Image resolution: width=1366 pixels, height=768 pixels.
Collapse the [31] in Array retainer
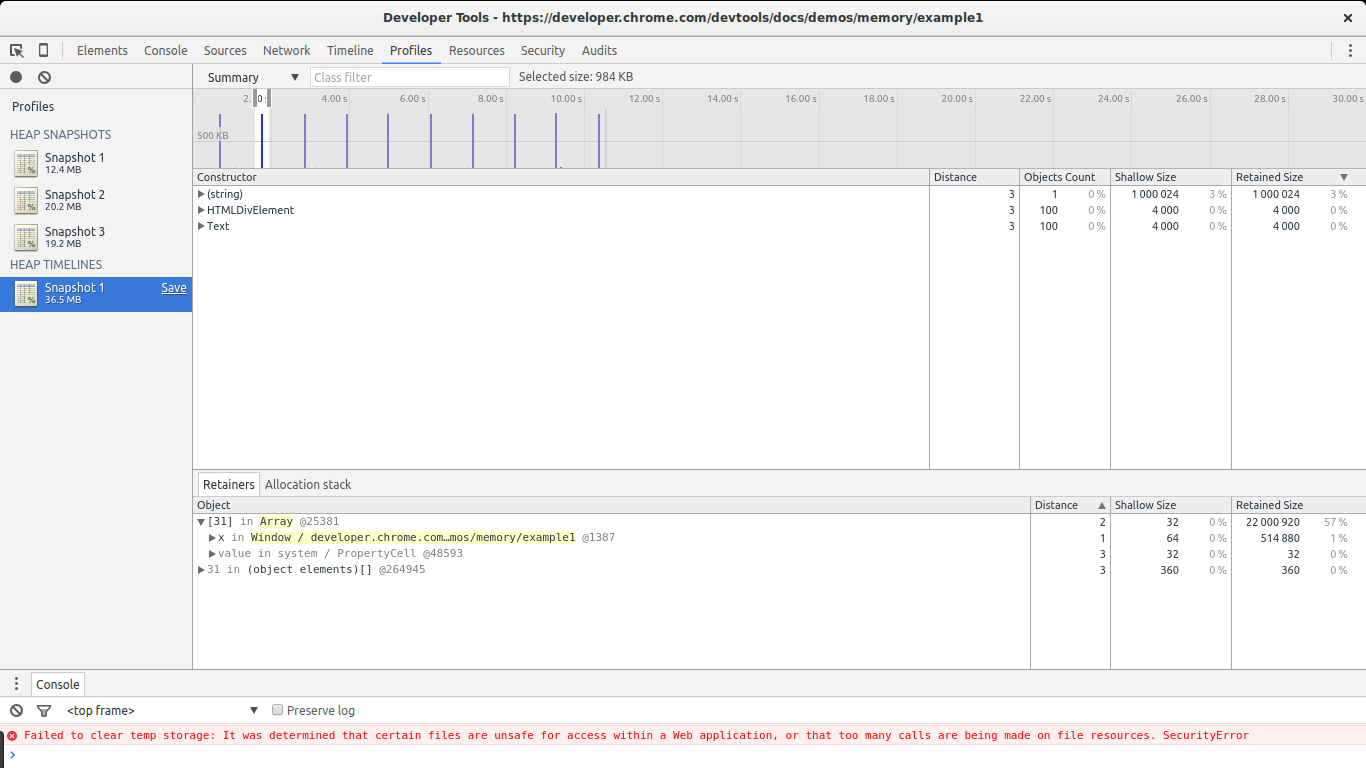201,522
